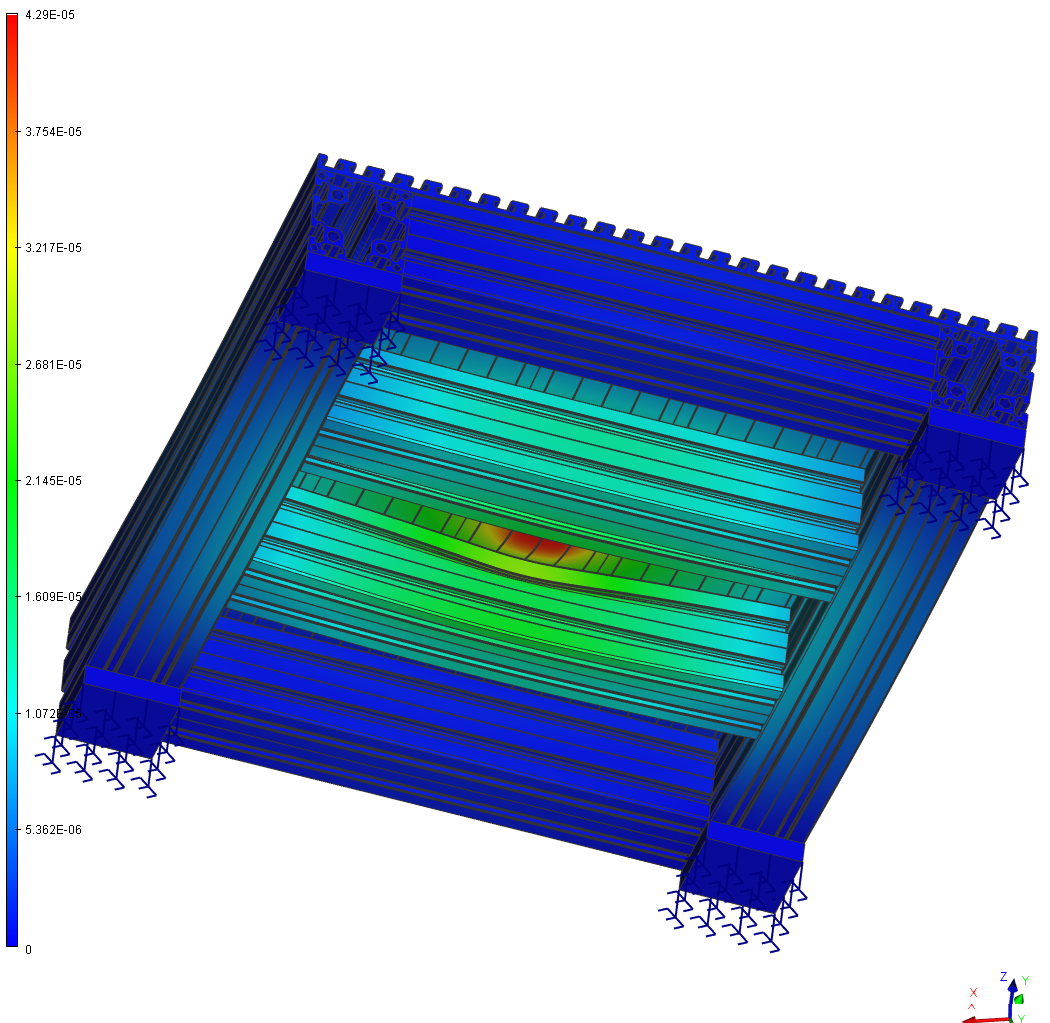Select the 3.754E-05 legend label
Image resolution: width=1050 pixels, height=1023 pixels.
(53, 132)
